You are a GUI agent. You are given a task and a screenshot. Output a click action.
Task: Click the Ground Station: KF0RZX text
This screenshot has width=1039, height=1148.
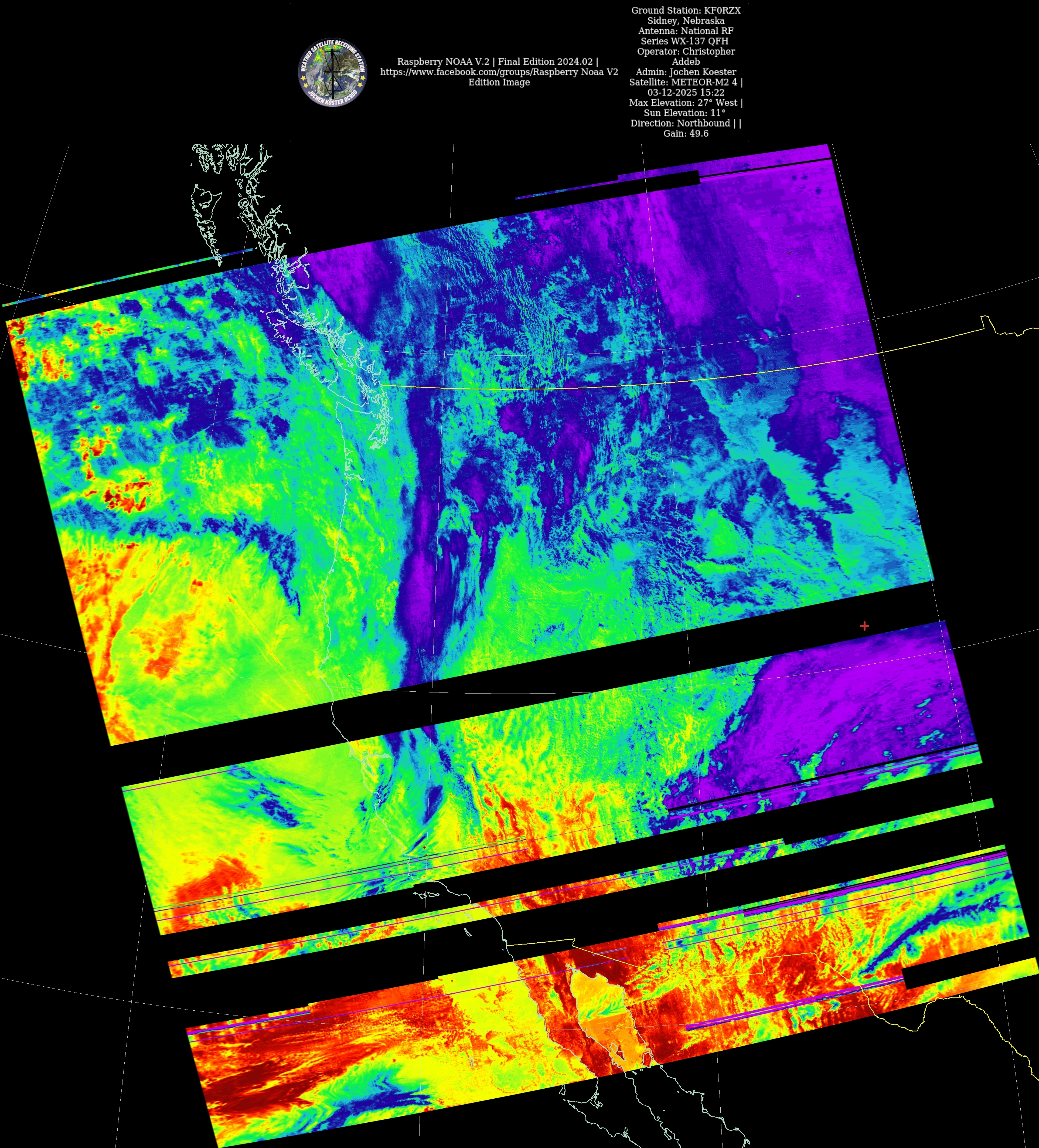click(x=686, y=10)
